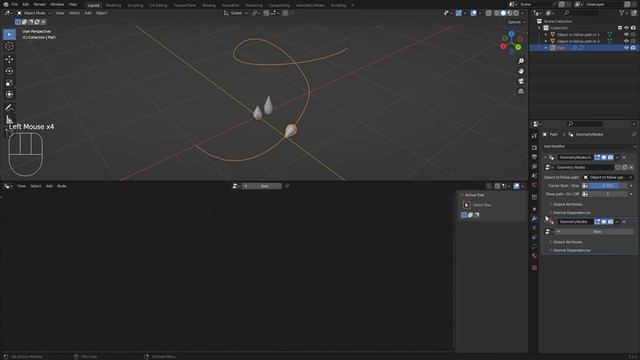The width and height of the screenshot is (640, 360).
Task: Select the Cursor tool
Action: coord(9,47)
